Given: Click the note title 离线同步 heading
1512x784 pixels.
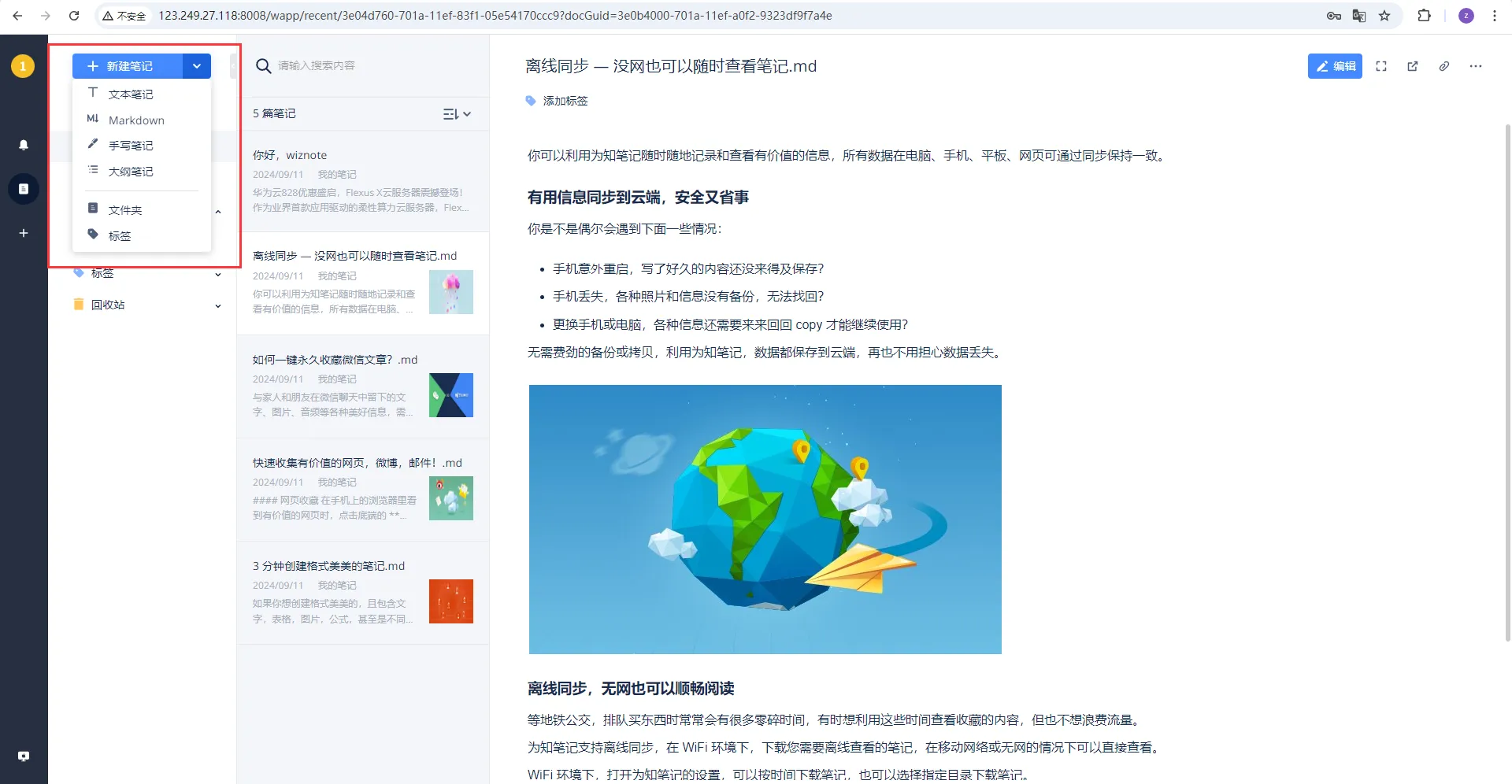Looking at the screenshot, I should click(671, 66).
